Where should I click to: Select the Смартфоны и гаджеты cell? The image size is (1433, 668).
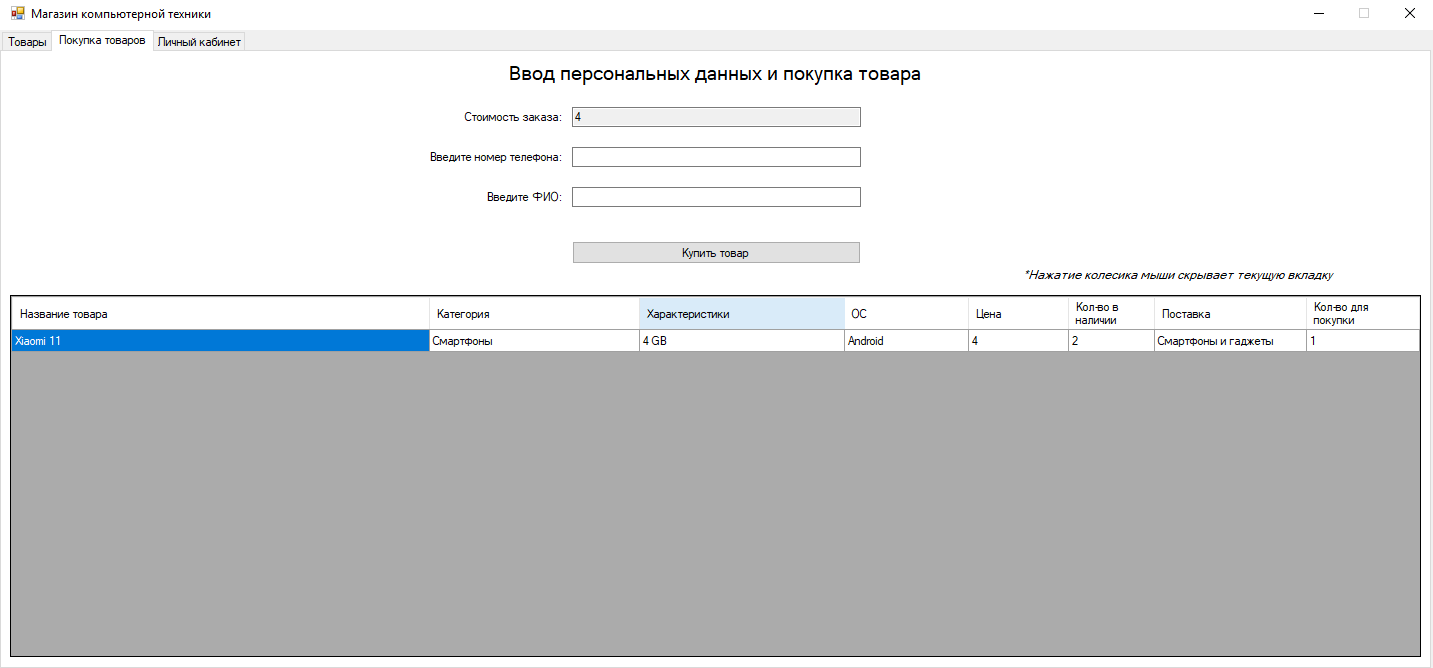click(1230, 341)
